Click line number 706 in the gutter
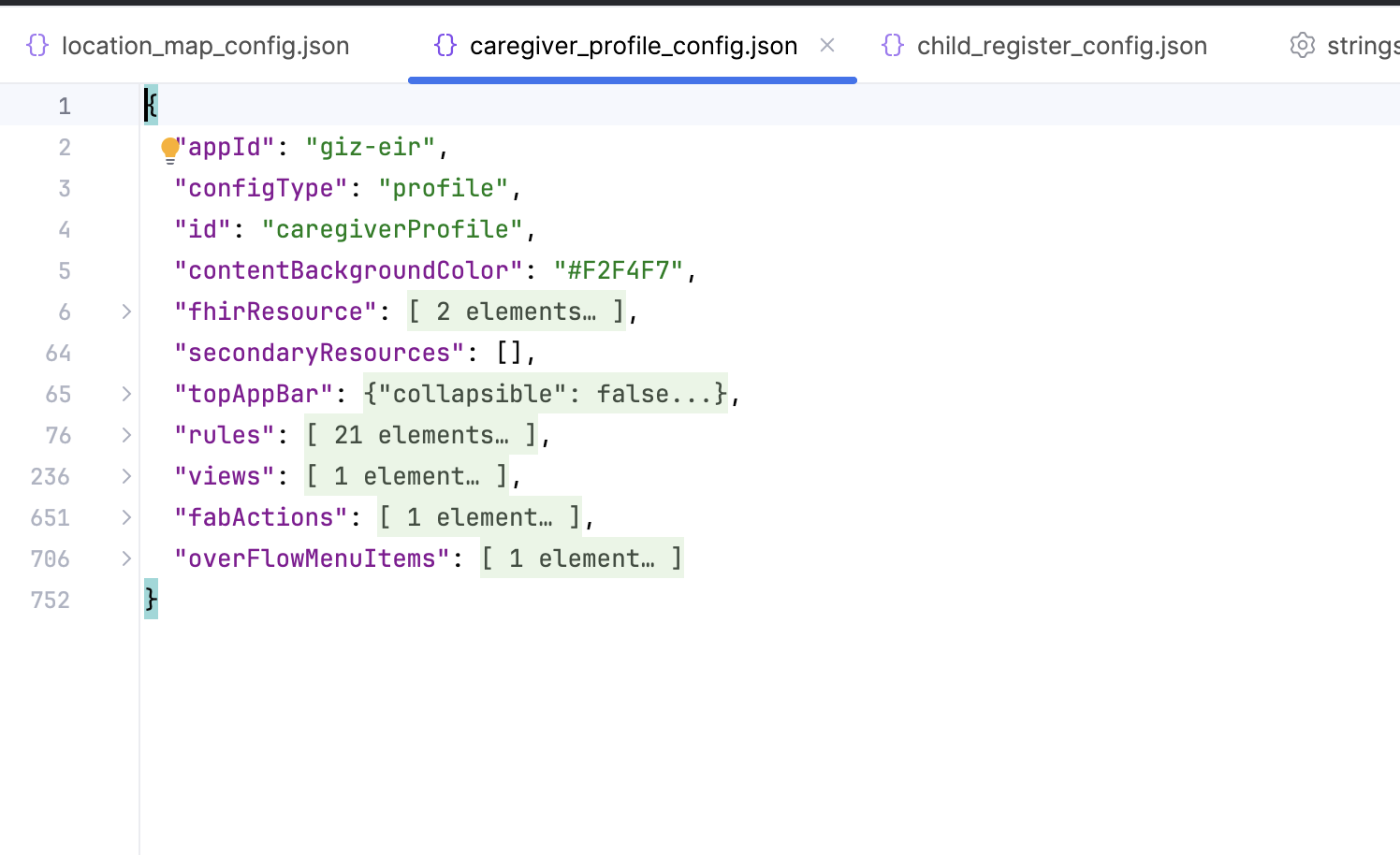 pos(51,558)
